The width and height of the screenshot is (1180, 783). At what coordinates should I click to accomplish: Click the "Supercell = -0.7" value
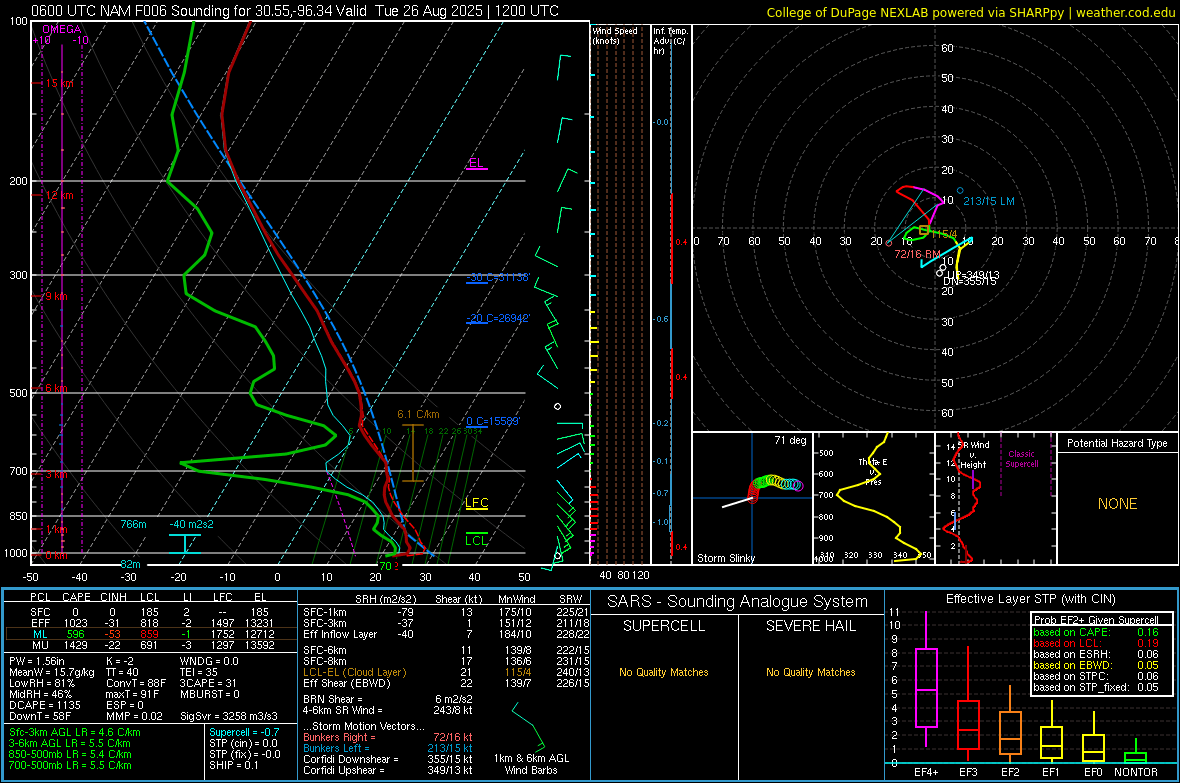[244, 733]
